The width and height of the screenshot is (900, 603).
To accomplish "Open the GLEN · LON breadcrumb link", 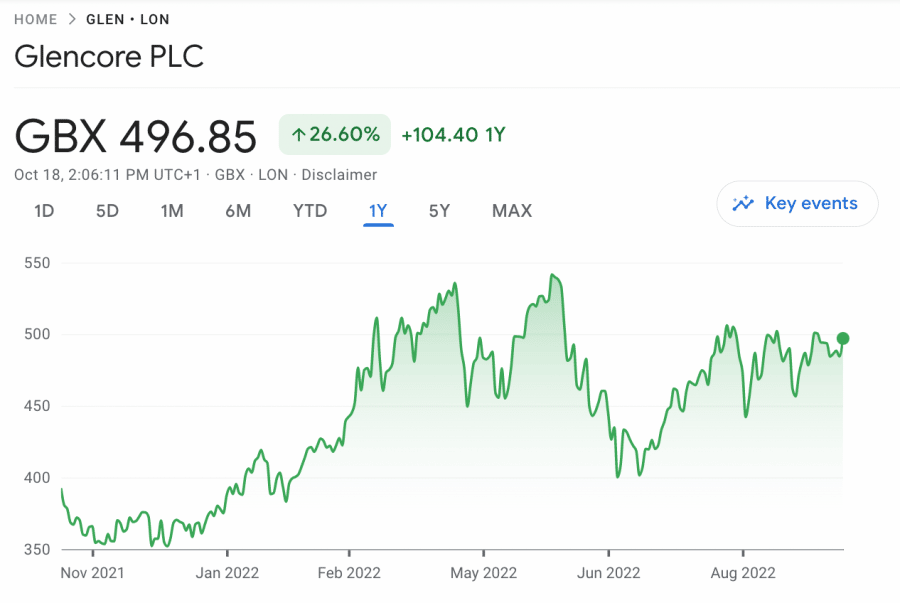I will 128,18.
